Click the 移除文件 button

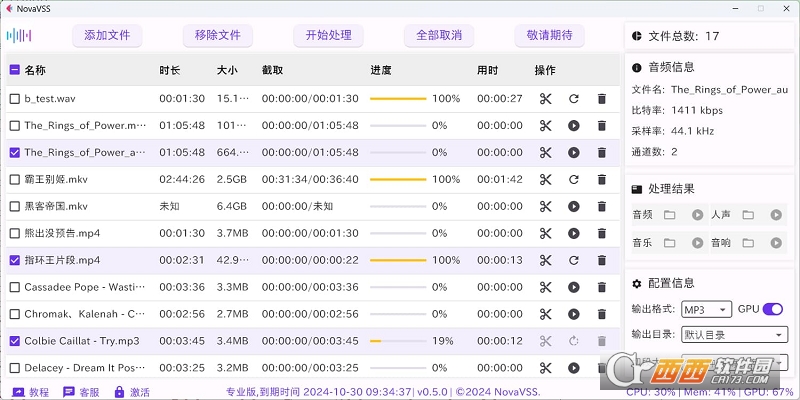pyautogui.click(x=218, y=35)
